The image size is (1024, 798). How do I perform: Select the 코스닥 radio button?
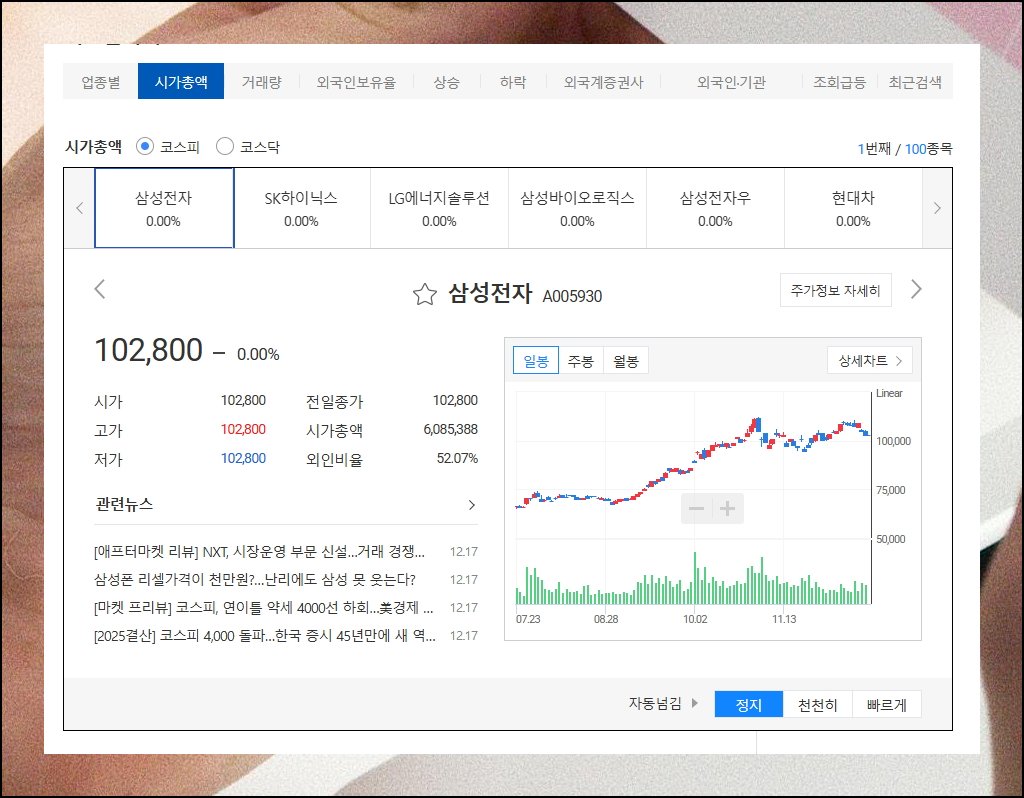[x=225, y=146]
